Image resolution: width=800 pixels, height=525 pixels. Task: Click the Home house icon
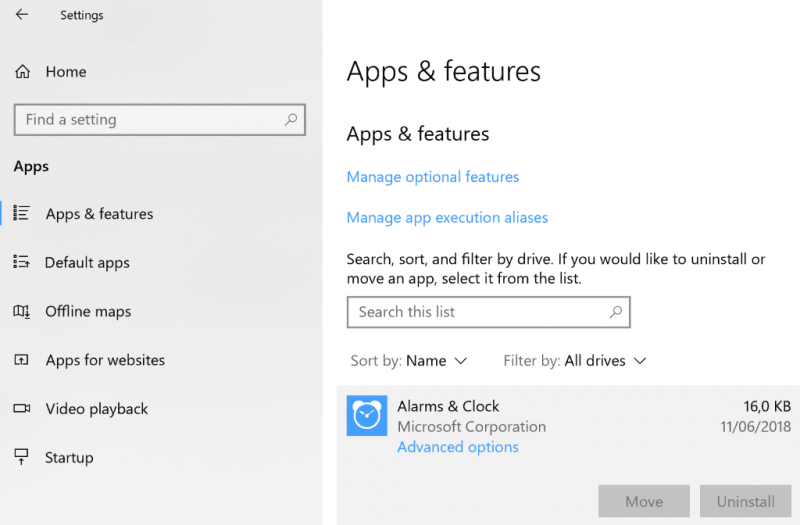[x=22, y=71]
